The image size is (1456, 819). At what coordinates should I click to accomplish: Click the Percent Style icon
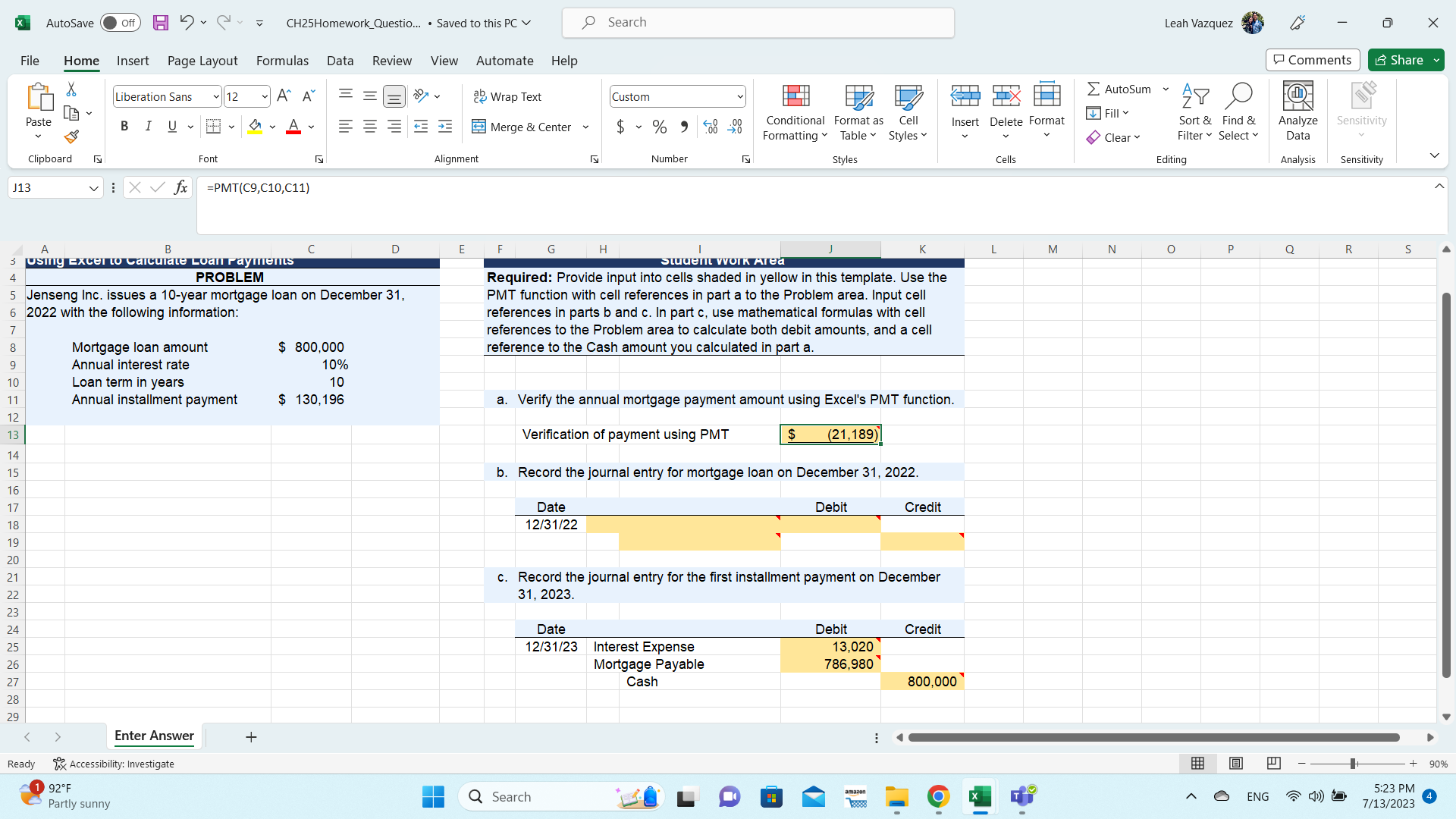pos(660,127)
